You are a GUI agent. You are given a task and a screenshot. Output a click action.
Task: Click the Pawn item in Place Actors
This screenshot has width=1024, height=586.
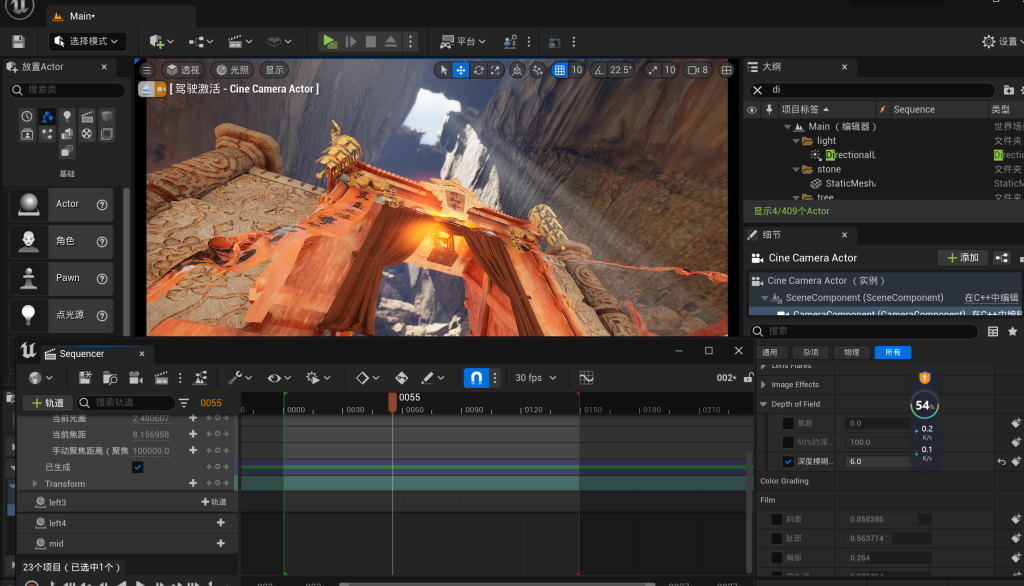61,278
